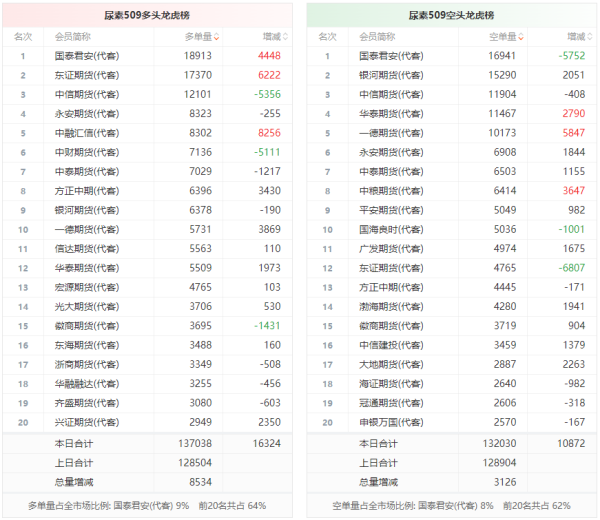Click red change value 8256
600x520 pixels.
(x=269, y=133)
